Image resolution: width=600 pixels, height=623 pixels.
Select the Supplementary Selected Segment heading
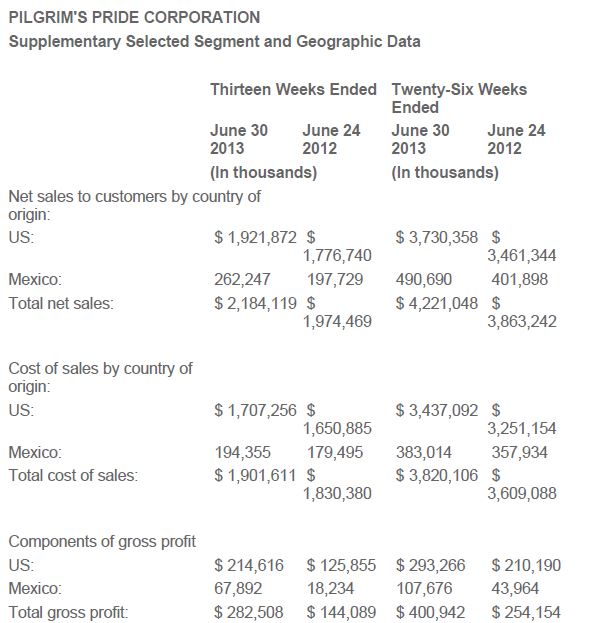pos(214,41)
